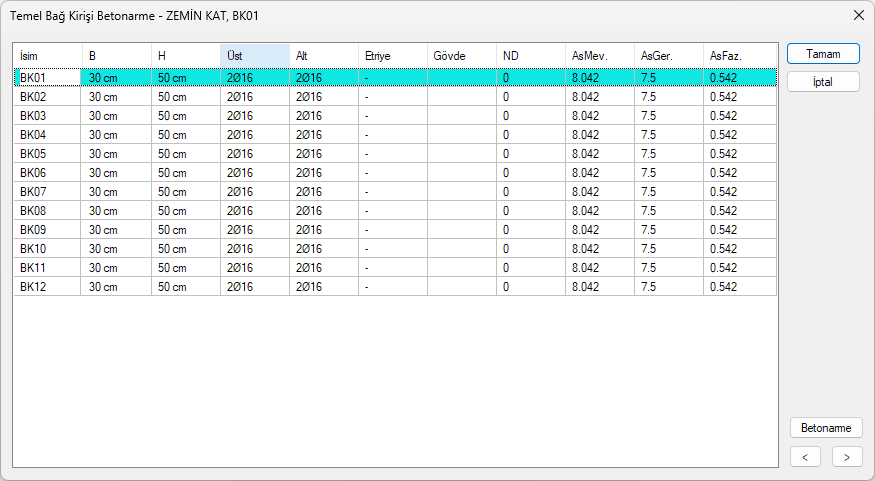Screen dimensions: 875x481
Task: Select row BK10 name cell
Action: click(x=47, y=248)
